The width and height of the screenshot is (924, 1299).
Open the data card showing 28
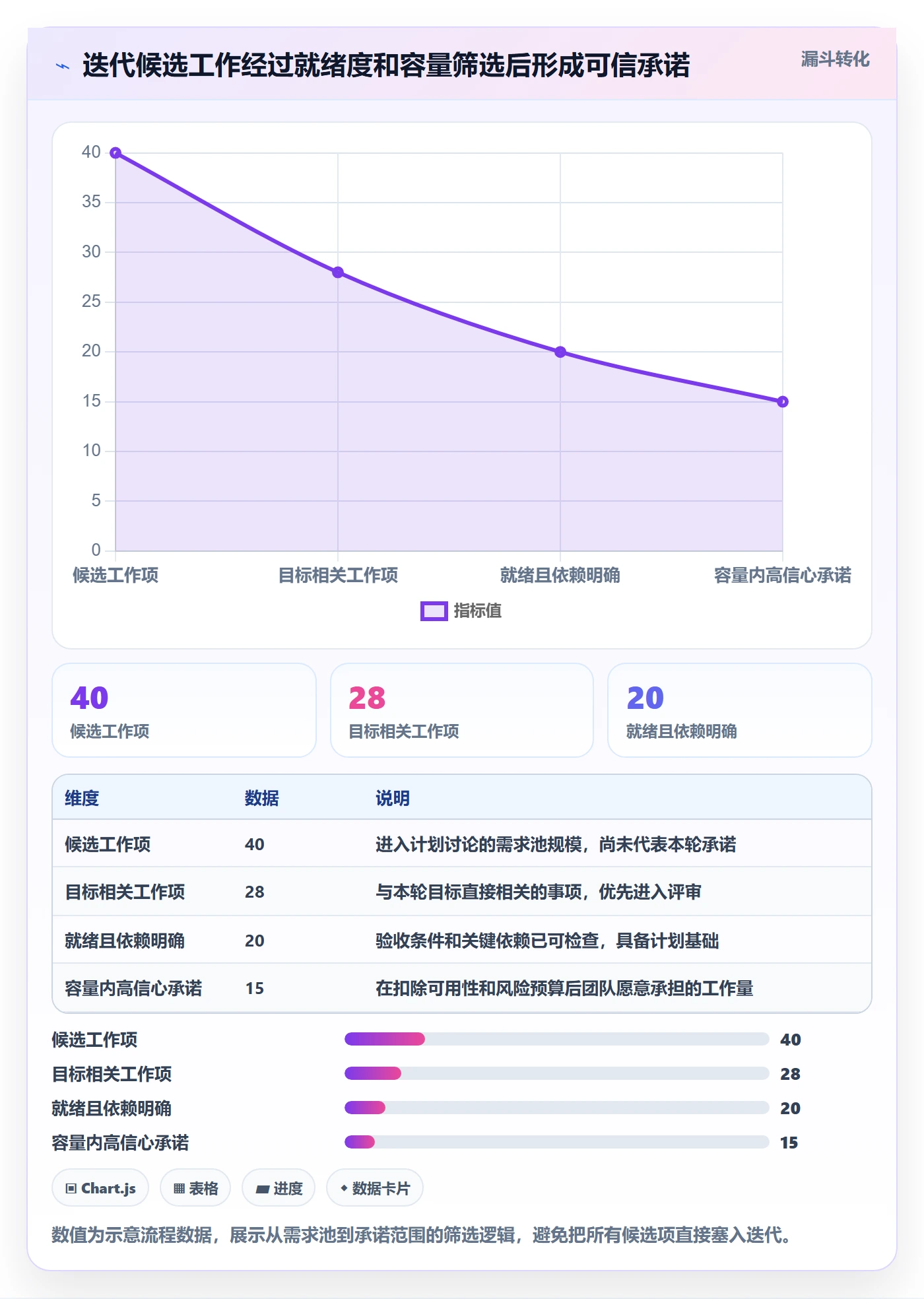[462, 710]
